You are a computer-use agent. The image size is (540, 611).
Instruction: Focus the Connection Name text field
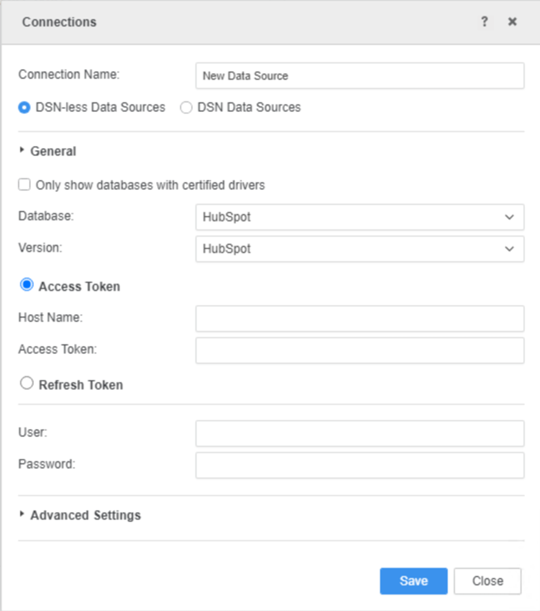click(360, 76)
